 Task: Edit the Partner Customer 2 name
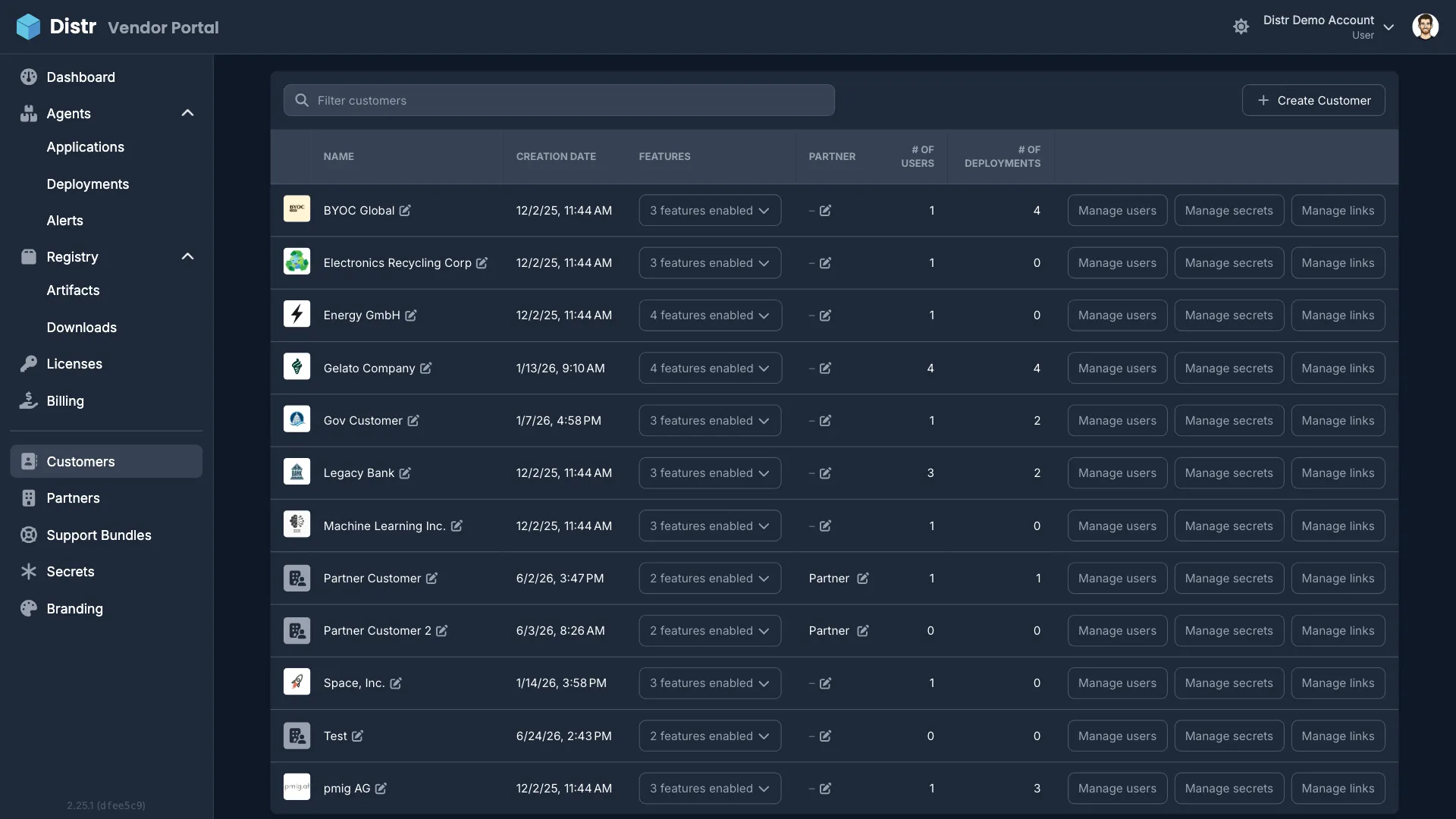point(442,630)
